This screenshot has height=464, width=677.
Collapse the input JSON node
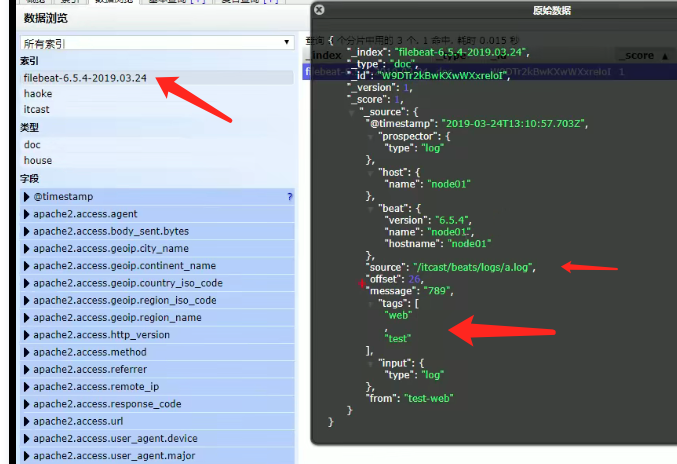click(x=370, y=364)
